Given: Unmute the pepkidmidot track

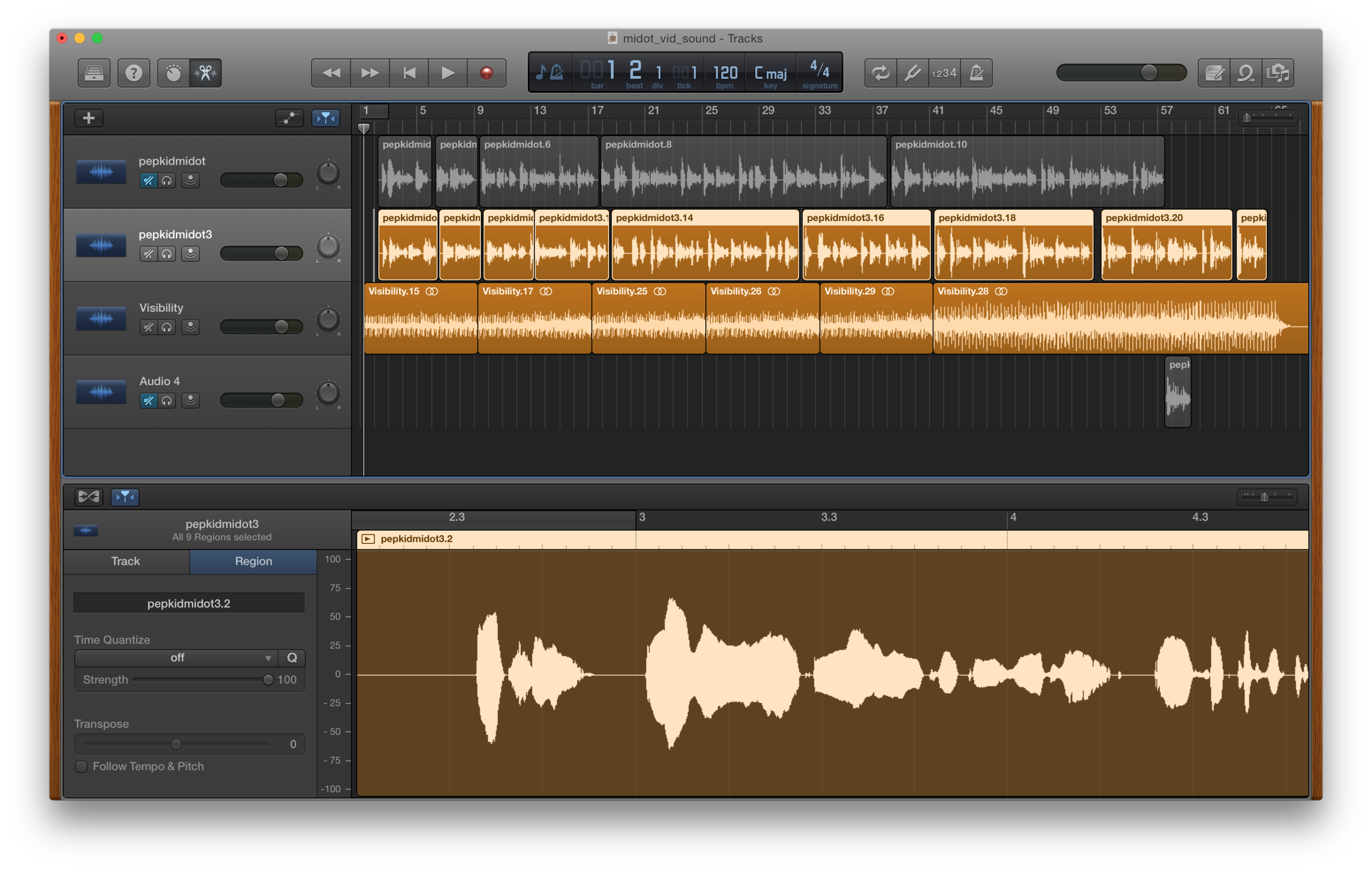Looking at the screenshot, I should tap(148, 181).
